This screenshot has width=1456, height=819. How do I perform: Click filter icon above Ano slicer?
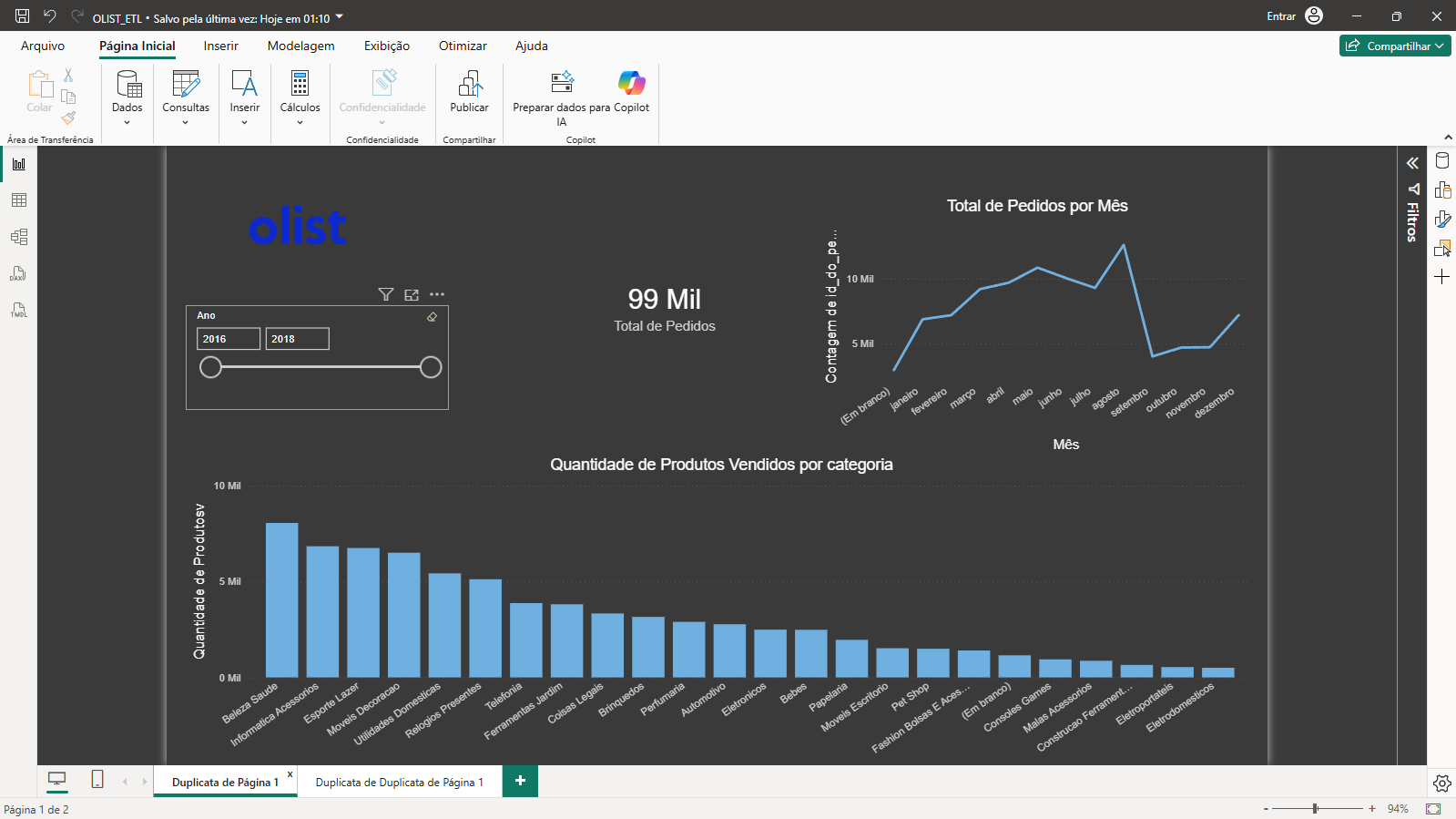click(x=386, y=294)
